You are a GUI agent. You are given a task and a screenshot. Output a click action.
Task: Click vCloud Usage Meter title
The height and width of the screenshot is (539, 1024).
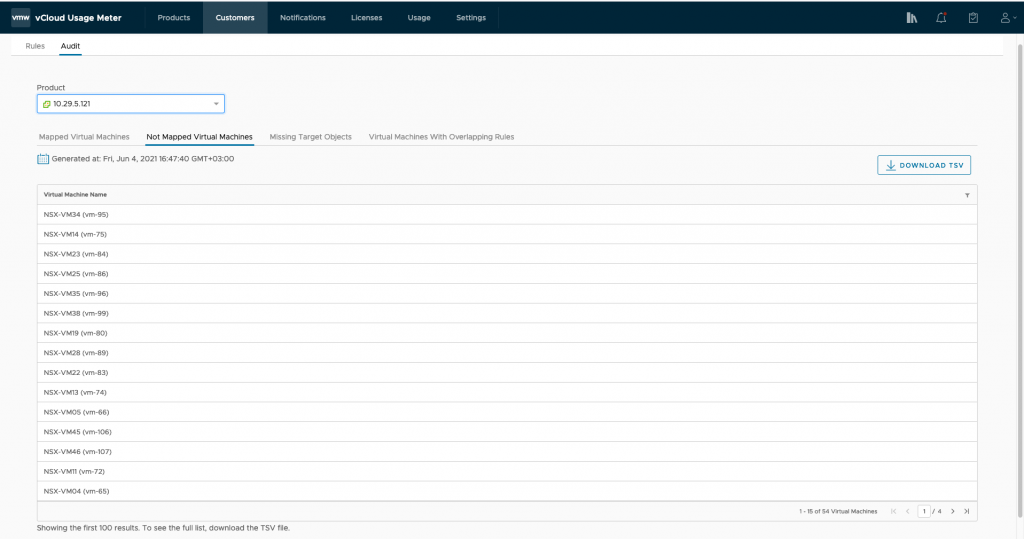tap(78, 18)
